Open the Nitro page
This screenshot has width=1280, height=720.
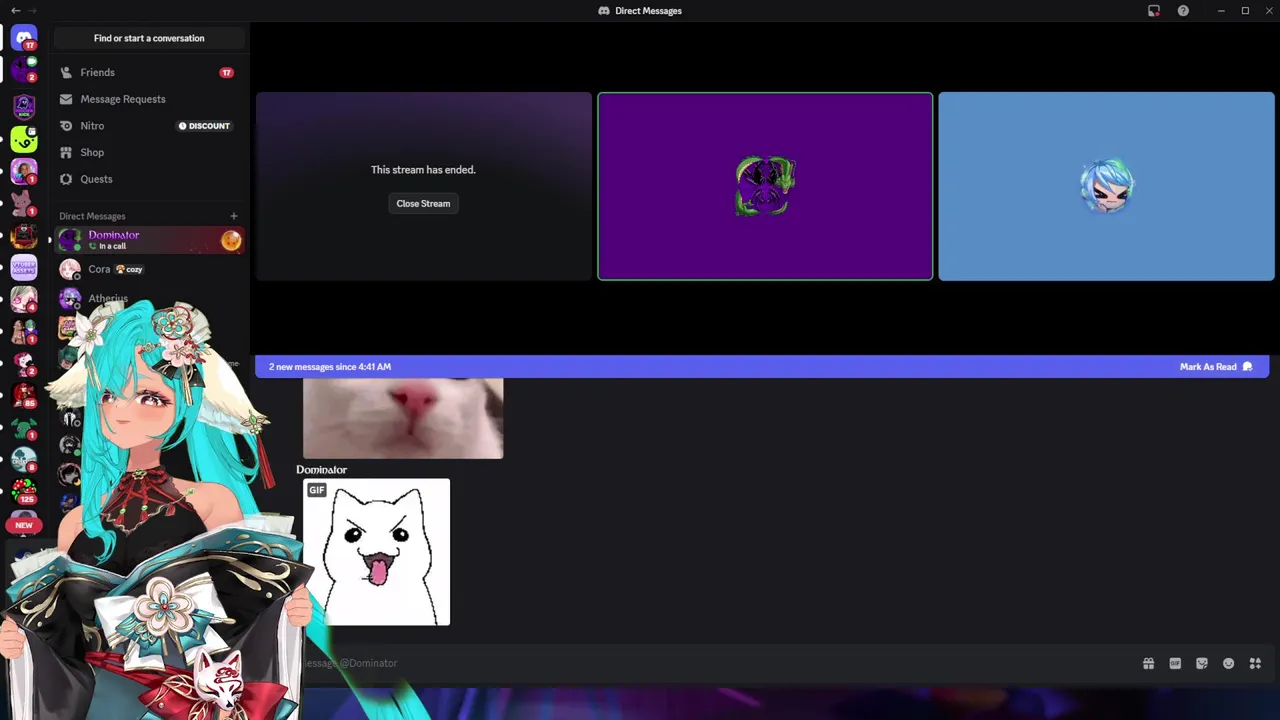tap(149, 126)
